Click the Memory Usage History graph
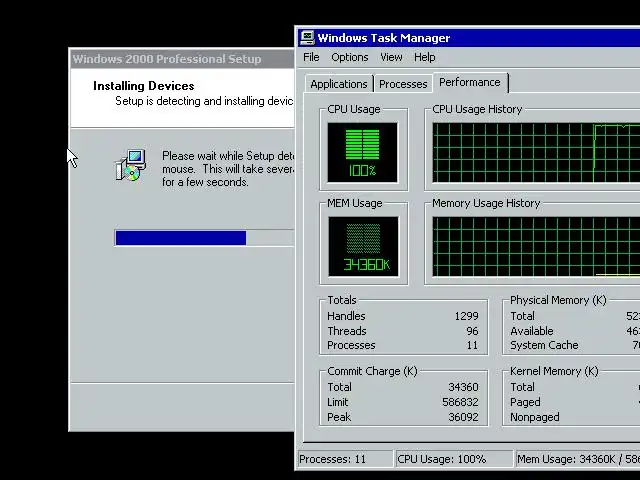 click(x=536, y=247)
